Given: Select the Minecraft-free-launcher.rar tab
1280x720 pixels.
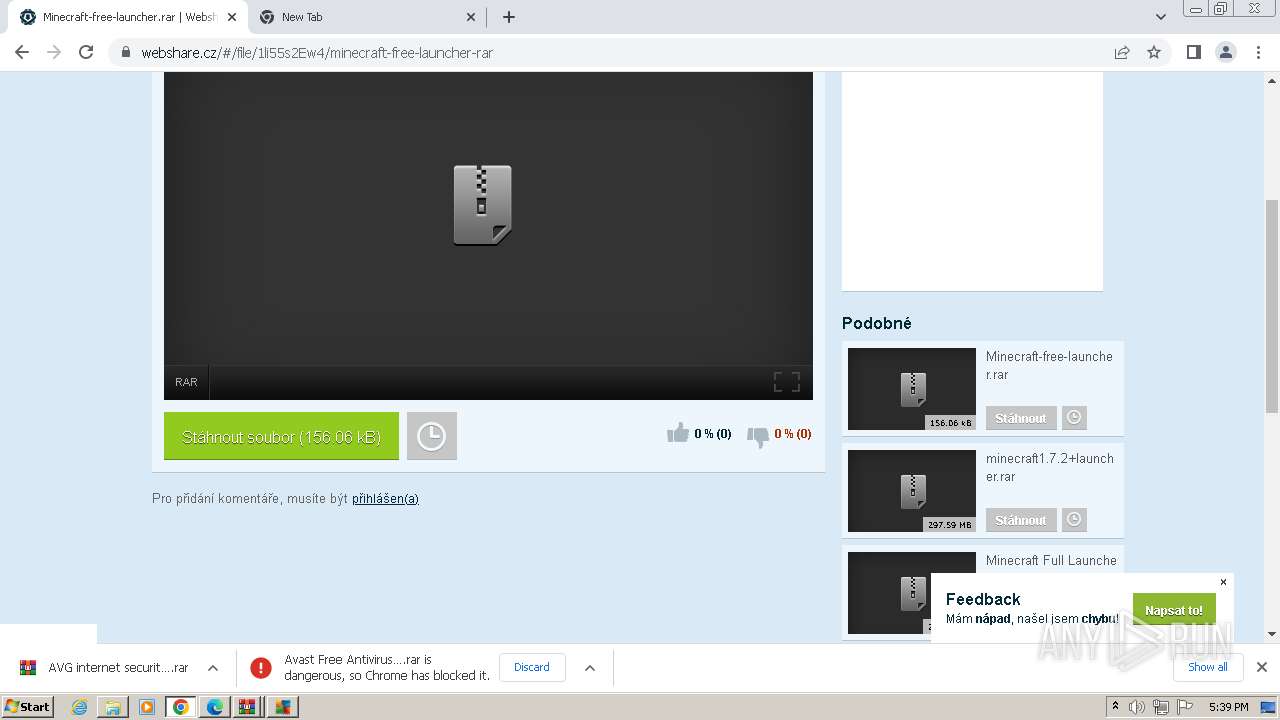Looking at the screenshot, I should coord(128,17).
